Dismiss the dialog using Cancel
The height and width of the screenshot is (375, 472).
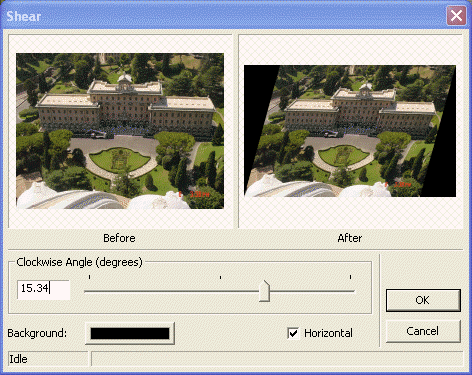coord(423,331)
